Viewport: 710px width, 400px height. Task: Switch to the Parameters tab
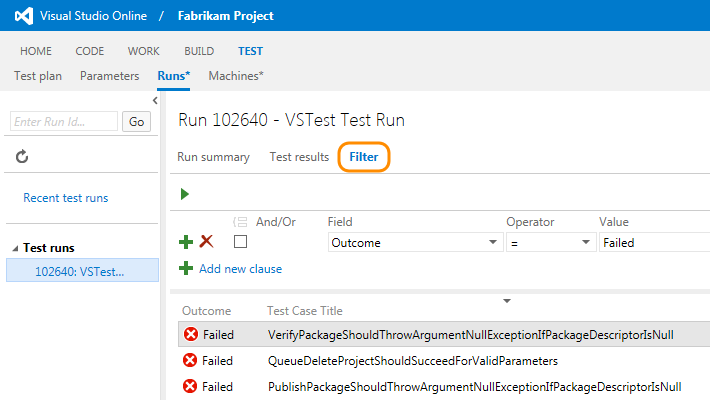pyautogui.click(x=110, y=76)
